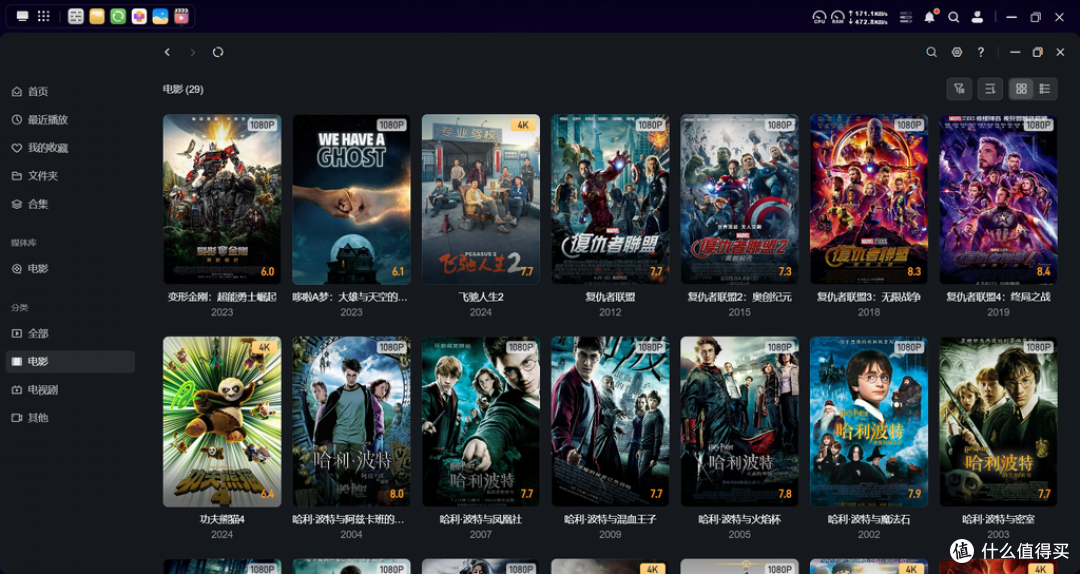Go back with the left arrow

tap(167, 52)
